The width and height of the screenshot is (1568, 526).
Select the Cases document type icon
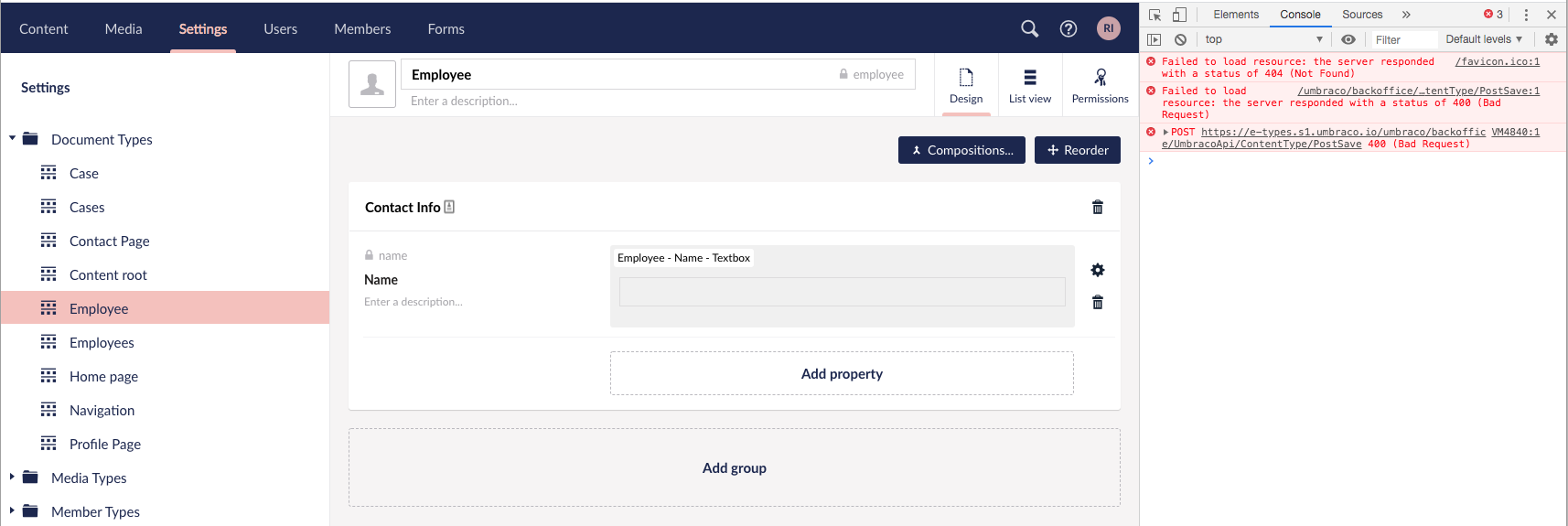point(48,207)
